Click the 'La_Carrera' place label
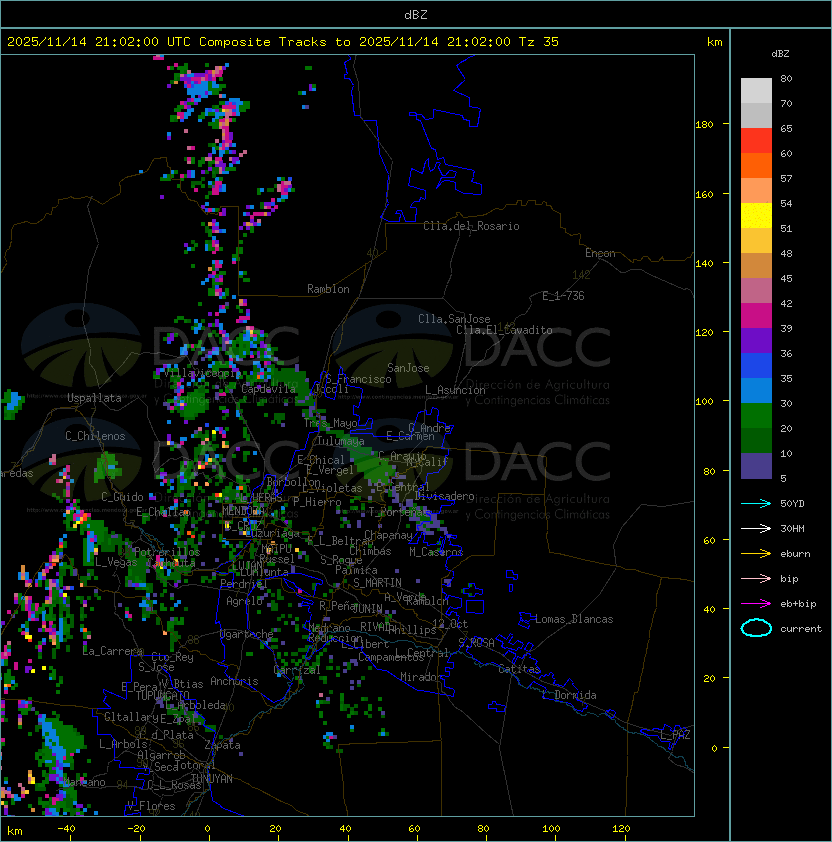The height and width of the screenshot is (842, 832). [x=113, y=651]
